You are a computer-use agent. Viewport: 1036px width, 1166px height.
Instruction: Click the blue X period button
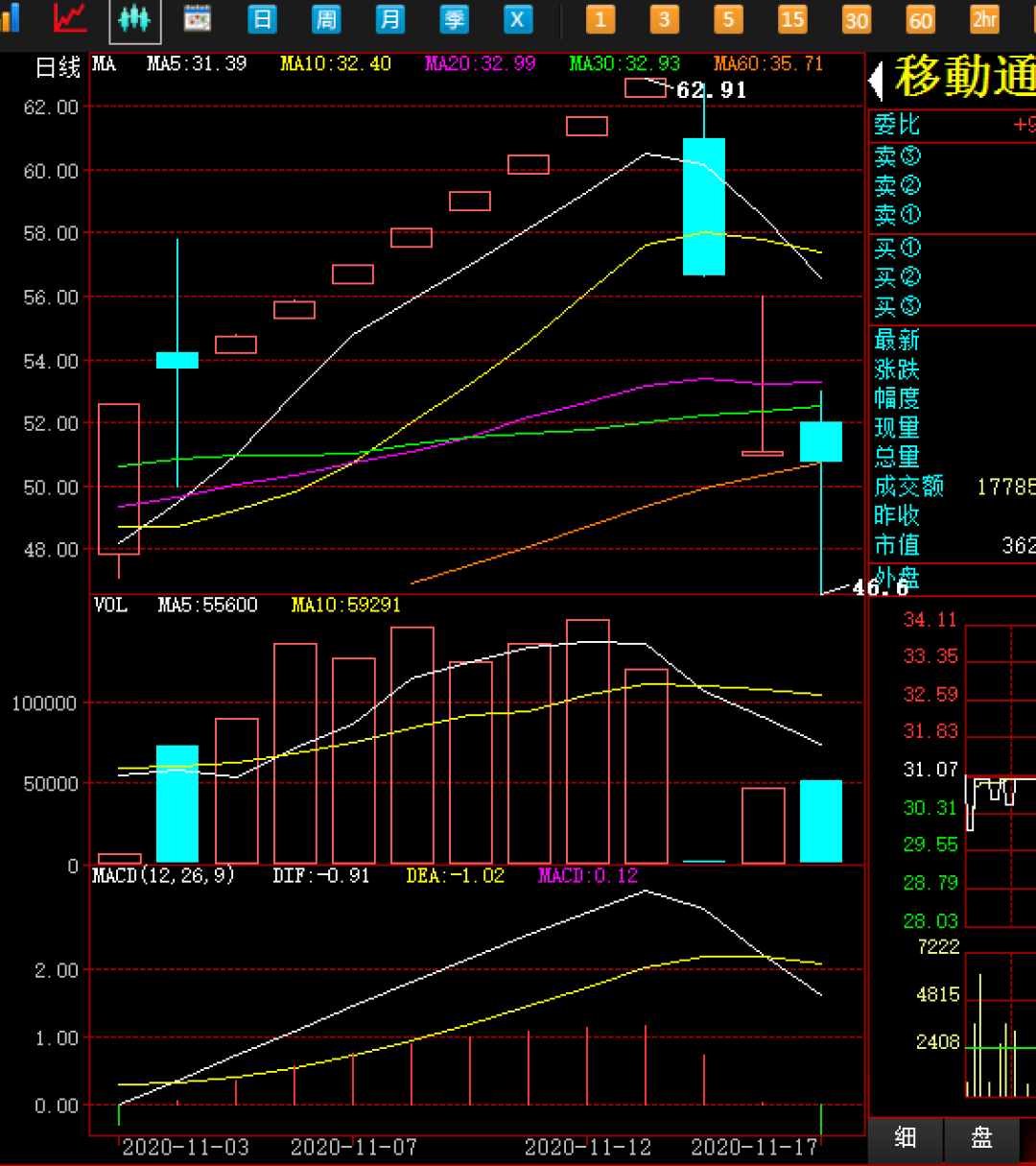tap(518, 19)
